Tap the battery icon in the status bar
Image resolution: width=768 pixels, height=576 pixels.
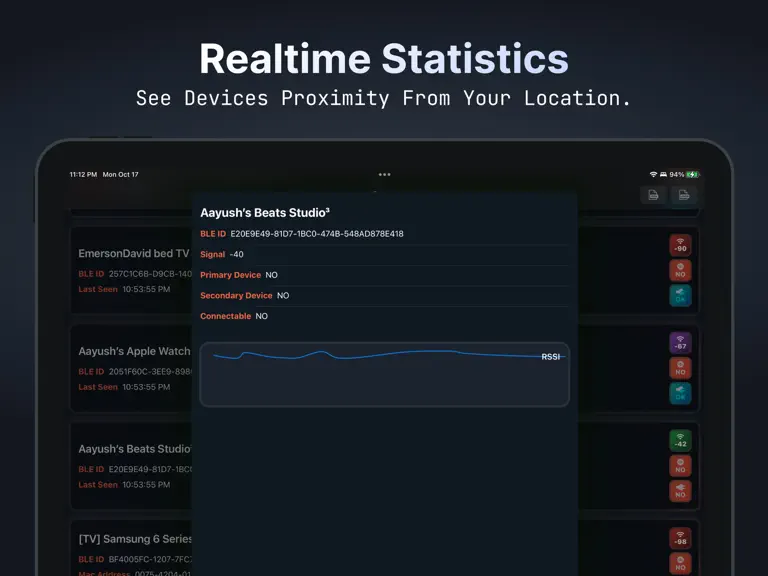pyautogui.click(x=693, y=174)
